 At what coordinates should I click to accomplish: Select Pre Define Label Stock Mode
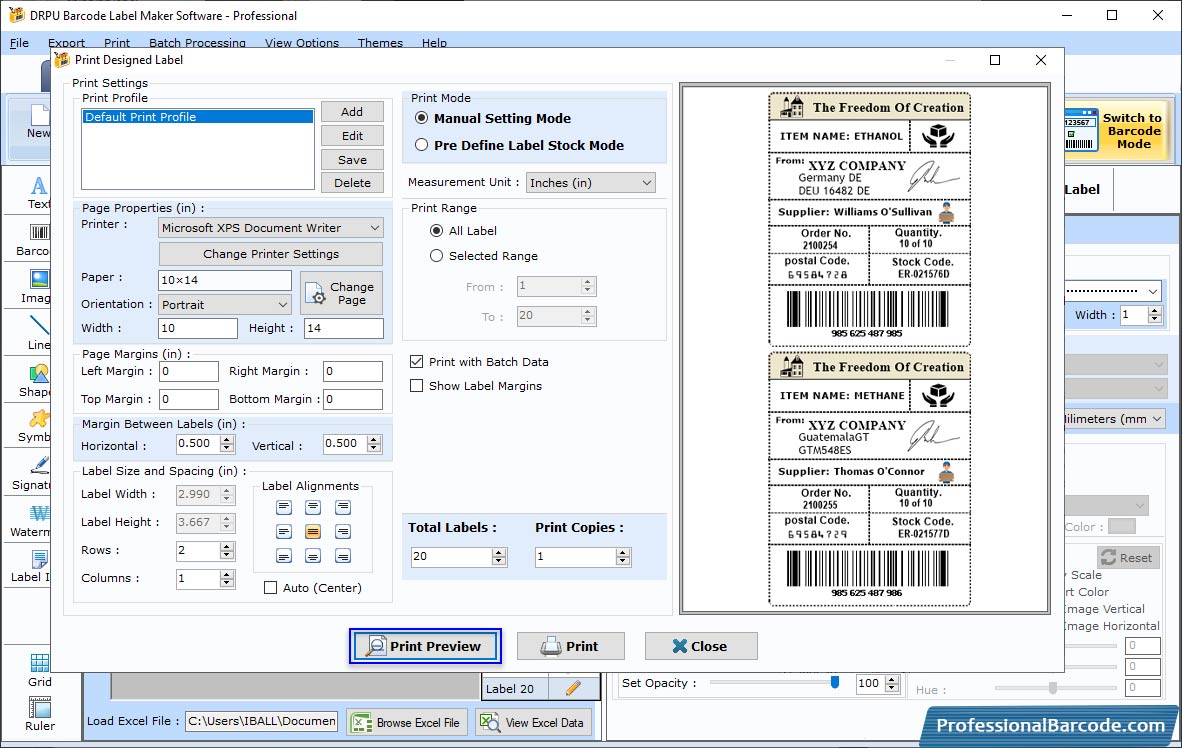click(421, 145)
